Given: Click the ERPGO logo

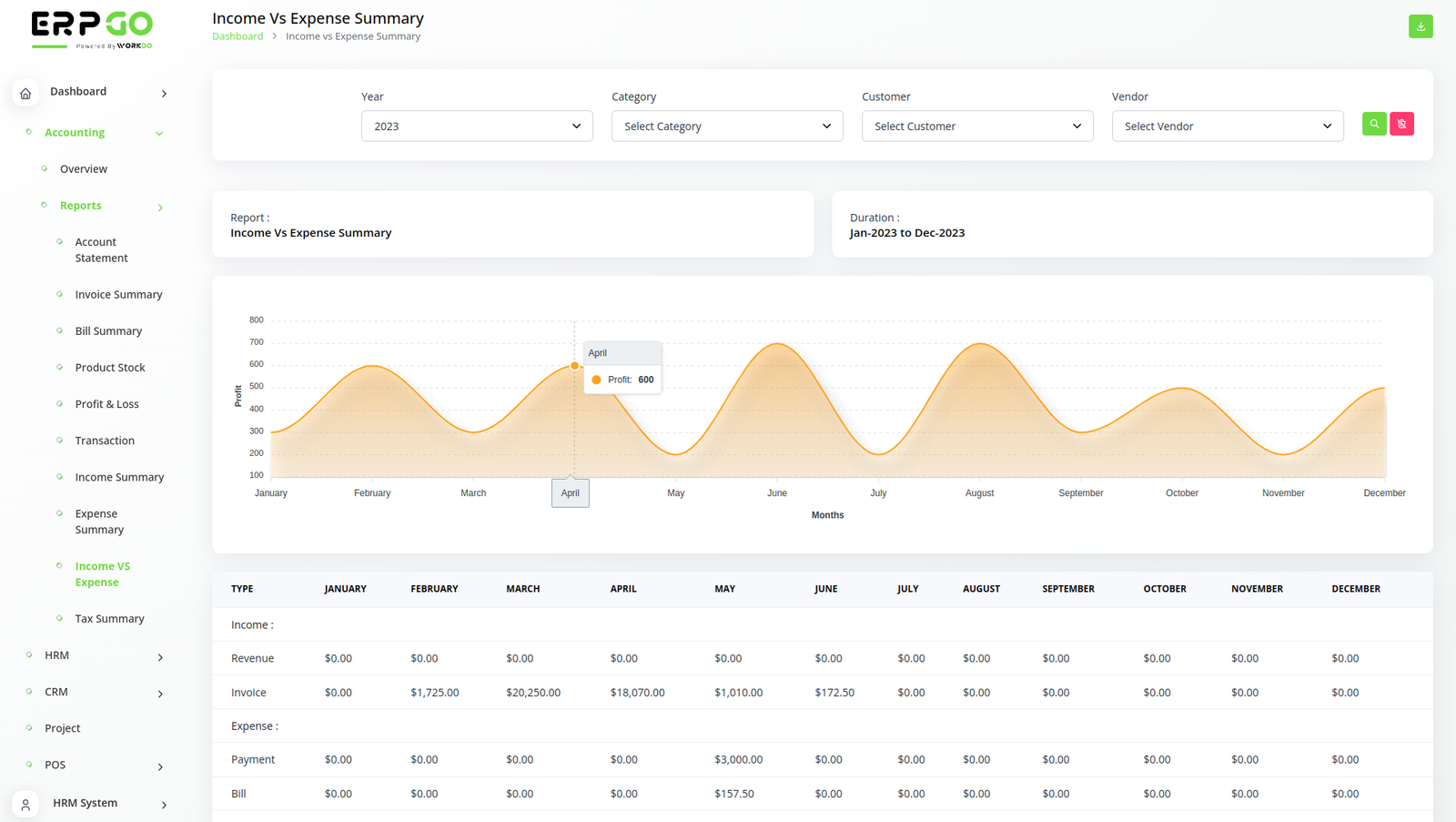Looking at the screenshot, I should click(92, 29).
